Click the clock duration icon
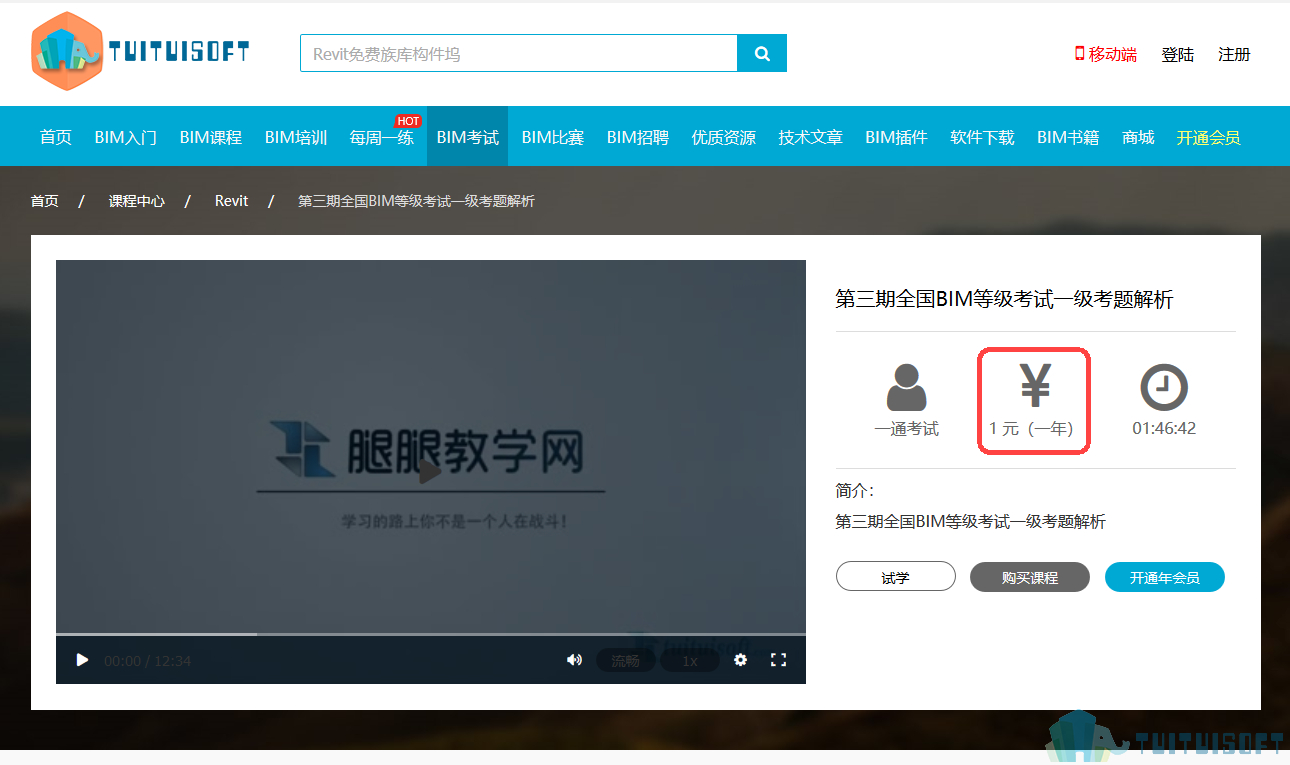Image resolution: width=1290 pixels, height=765 pixels. [x=1164, y=387]
